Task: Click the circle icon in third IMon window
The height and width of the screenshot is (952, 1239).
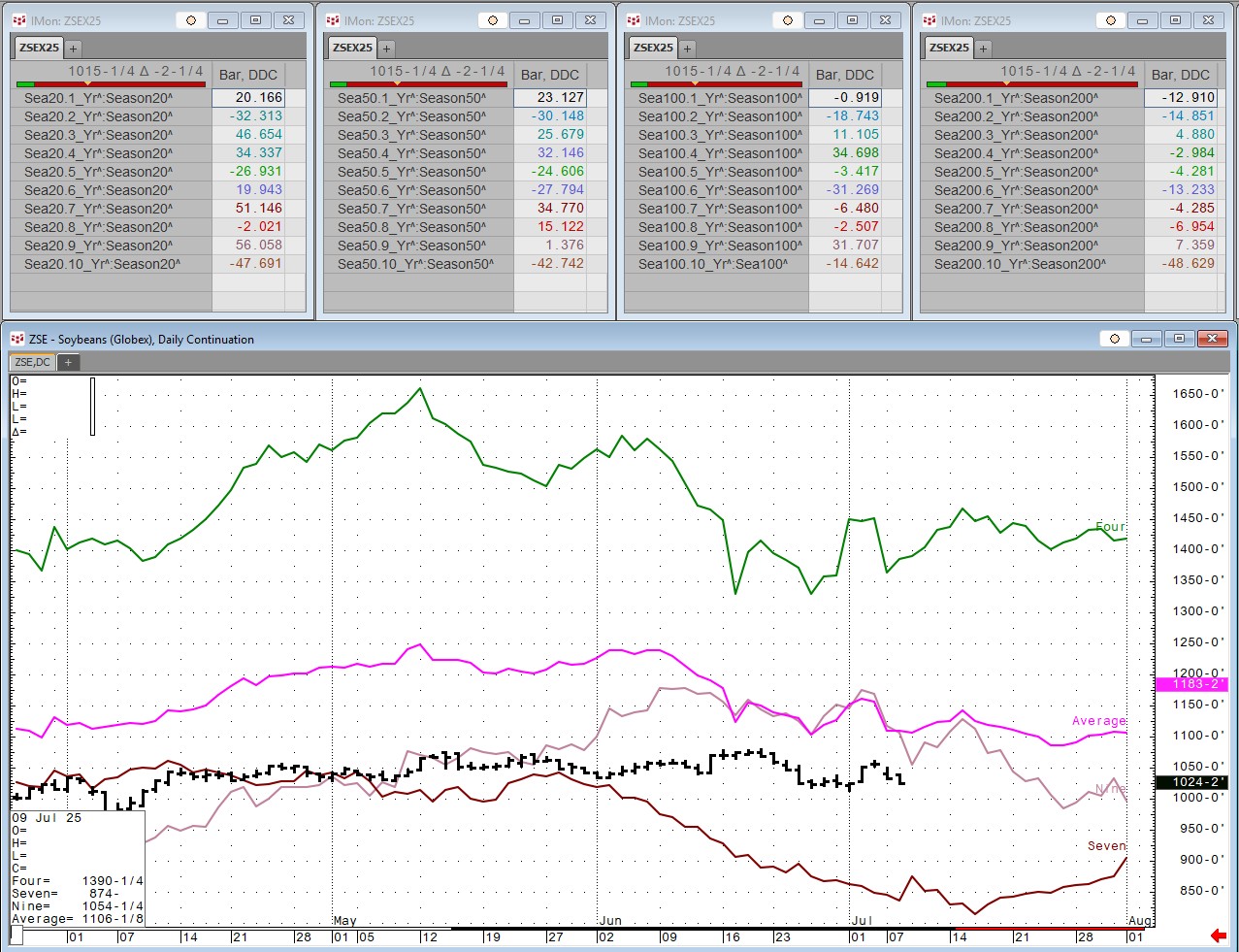Action: (x=788, y=20)
